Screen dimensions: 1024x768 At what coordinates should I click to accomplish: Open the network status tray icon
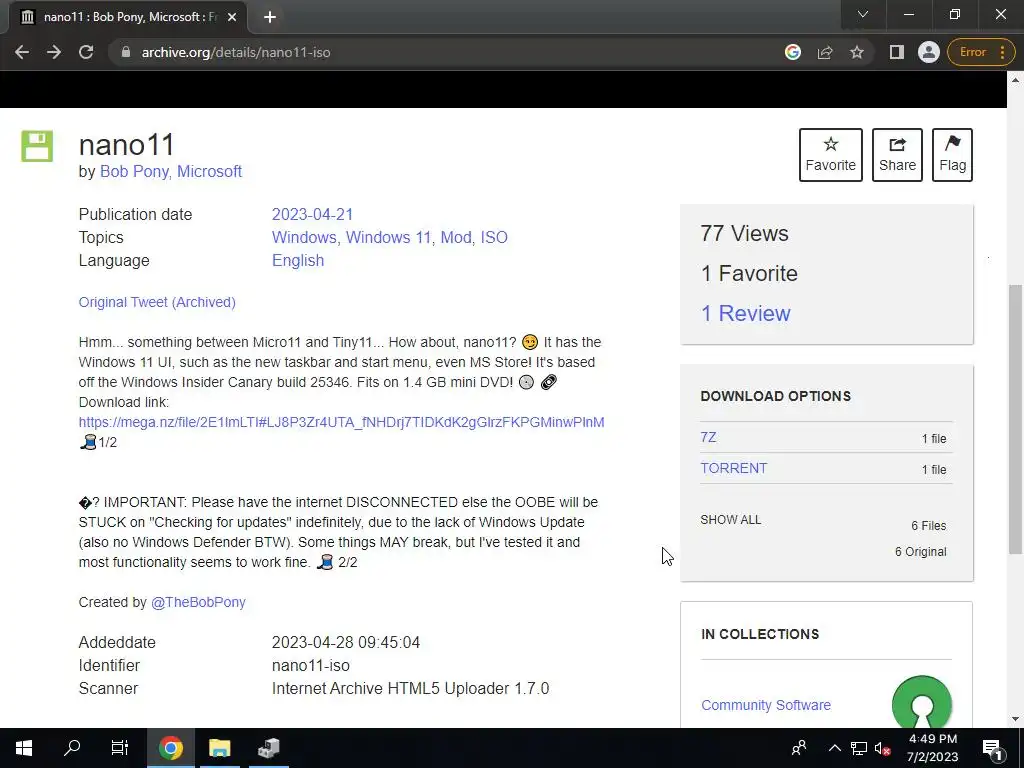(x=859, y=748)
